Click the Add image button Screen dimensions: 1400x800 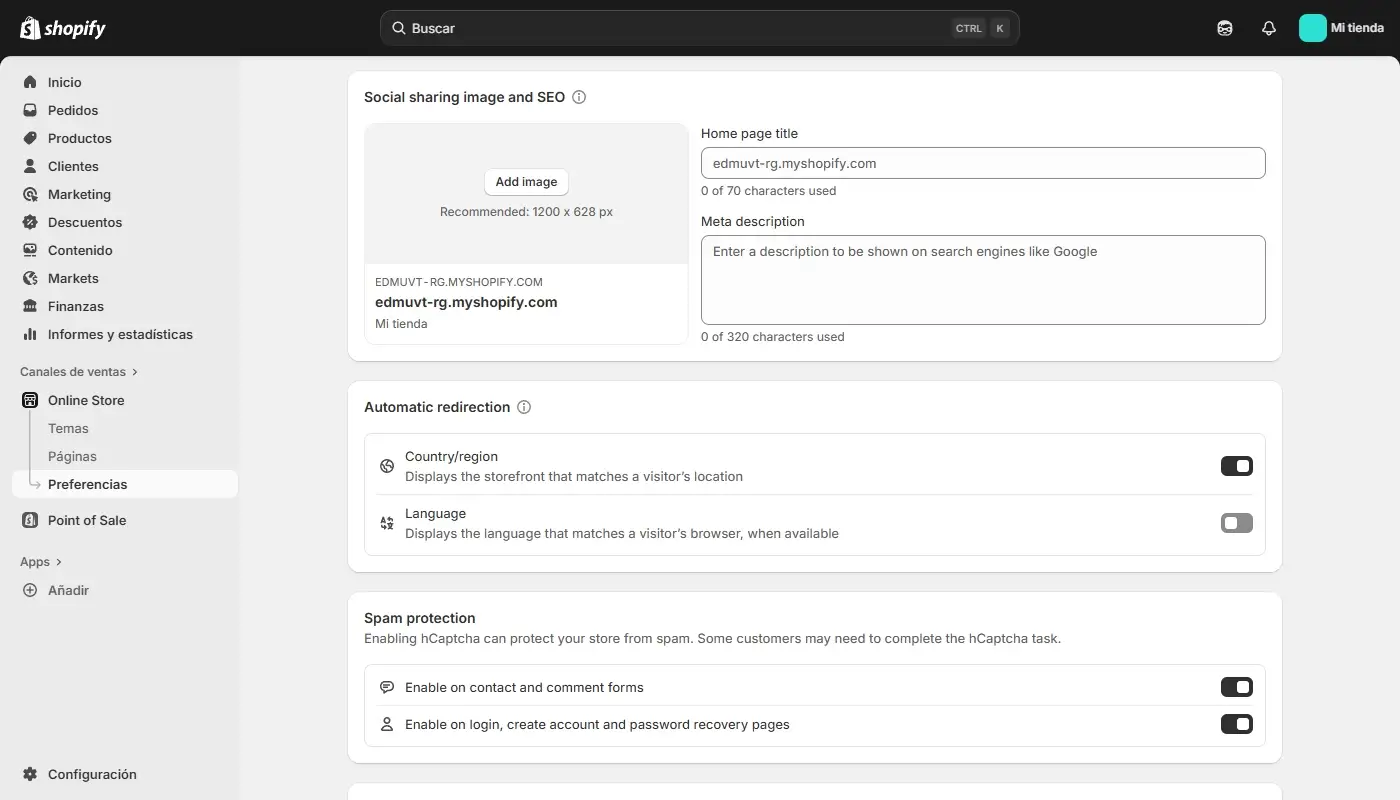(x=526, y=181)
